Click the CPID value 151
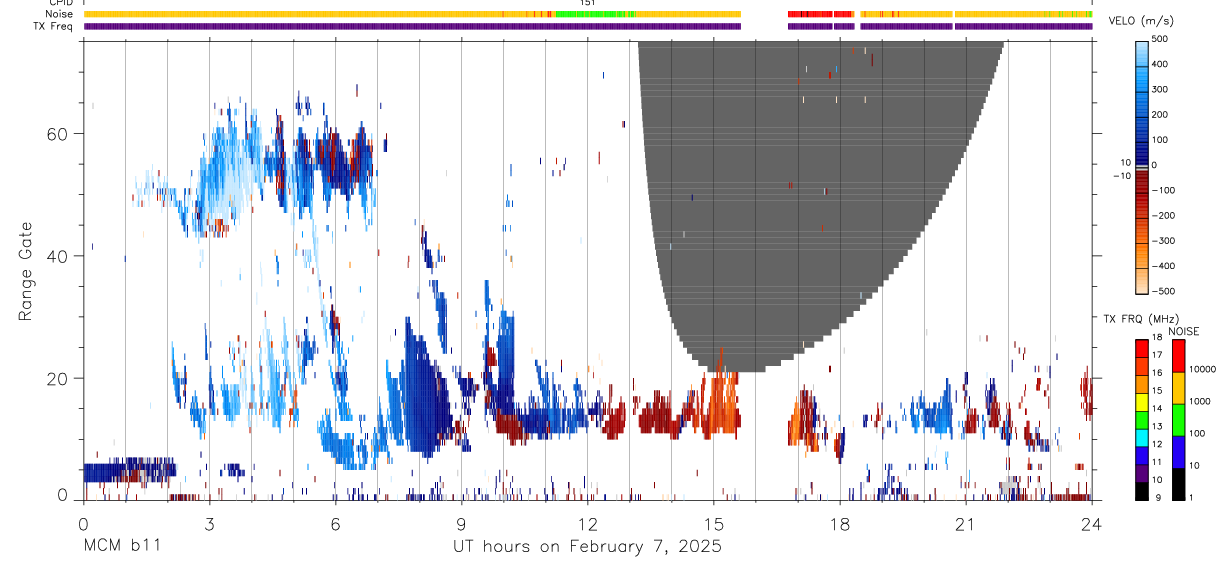1228x567 pixels. click(x=588, y=3)
